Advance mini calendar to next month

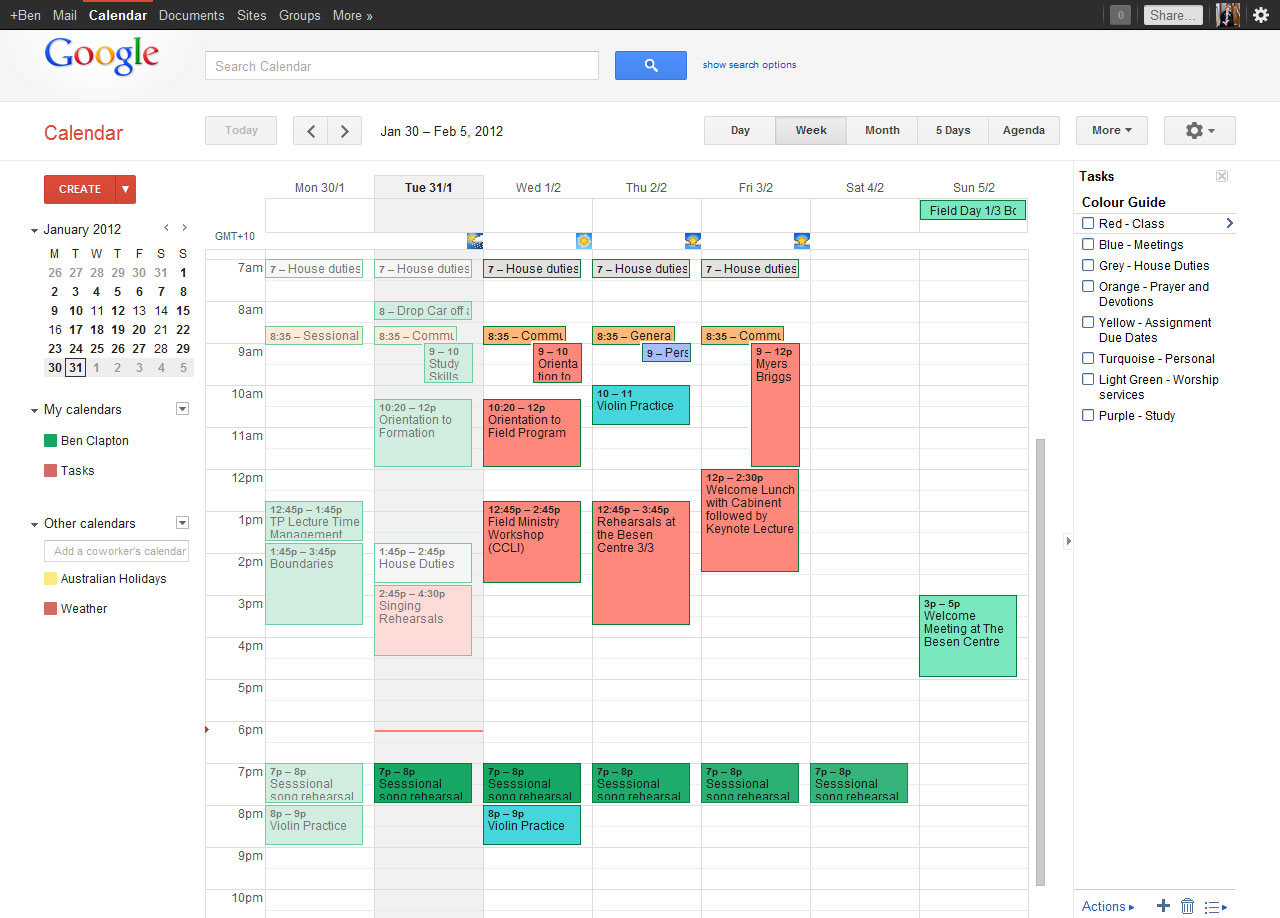click(184, 228)
